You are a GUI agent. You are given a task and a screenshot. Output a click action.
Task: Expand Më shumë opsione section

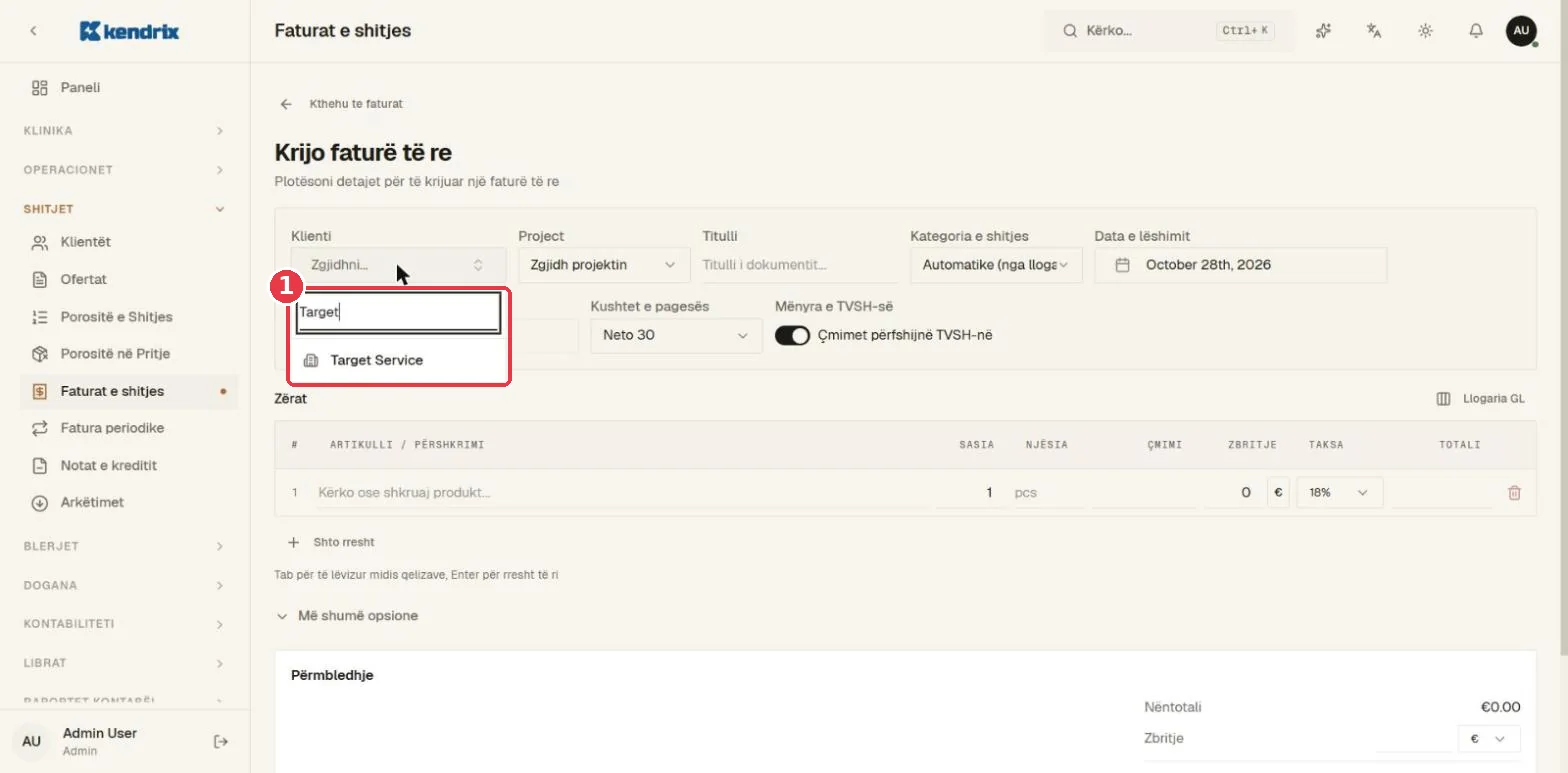347,616
